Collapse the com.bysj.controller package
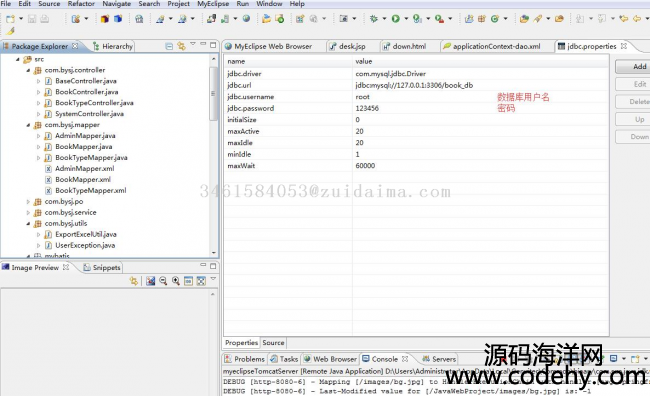The width and height of the screenshot is (650, 396). coord(29,70)
